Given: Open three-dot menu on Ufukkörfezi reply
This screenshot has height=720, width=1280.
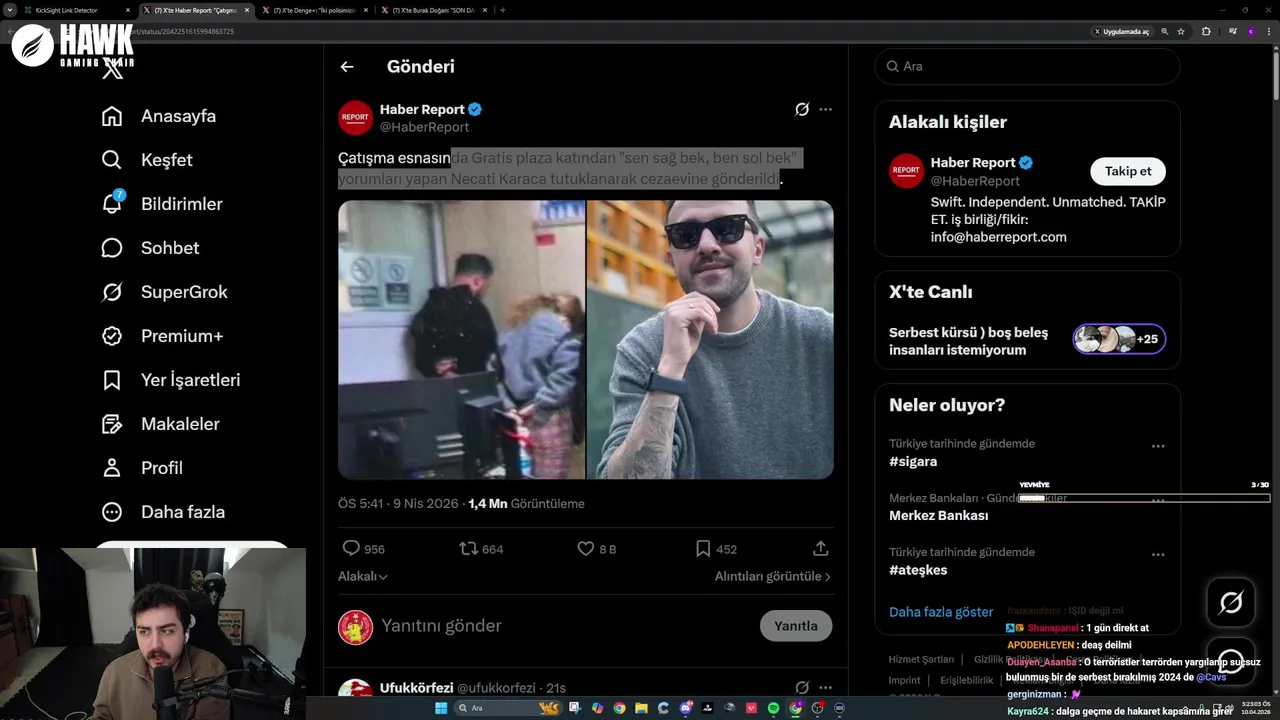Looking at the screenshot, I should pyautogui.click(x=825, y=688).
